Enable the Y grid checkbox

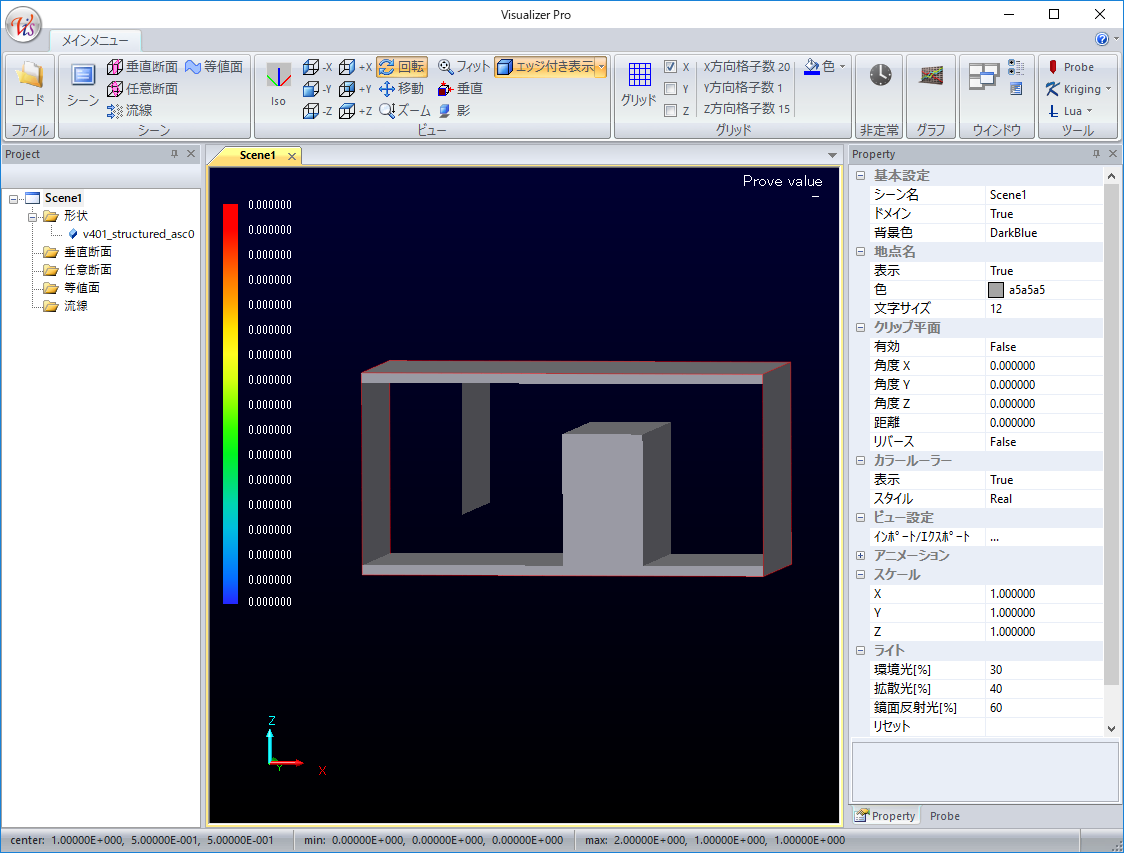tap(671, 89)
